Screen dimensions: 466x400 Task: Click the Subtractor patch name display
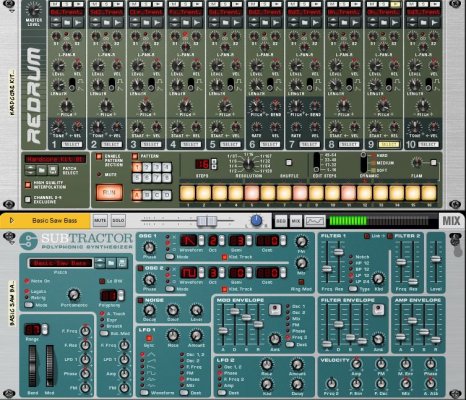coord(60,263)
